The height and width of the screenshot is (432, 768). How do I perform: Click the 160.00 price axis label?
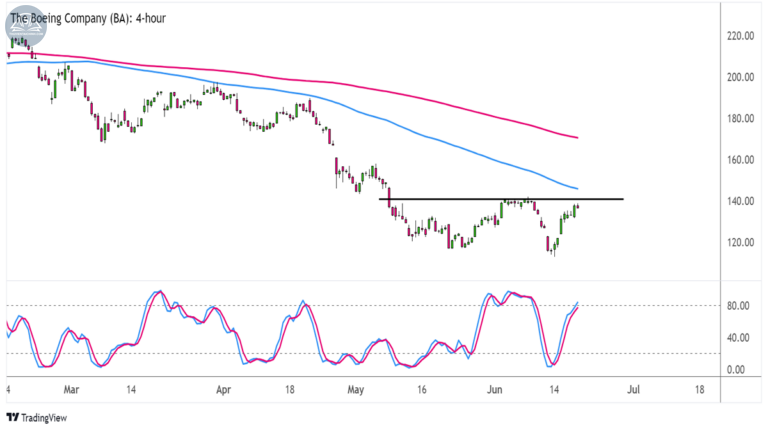[x=740, y=160]
